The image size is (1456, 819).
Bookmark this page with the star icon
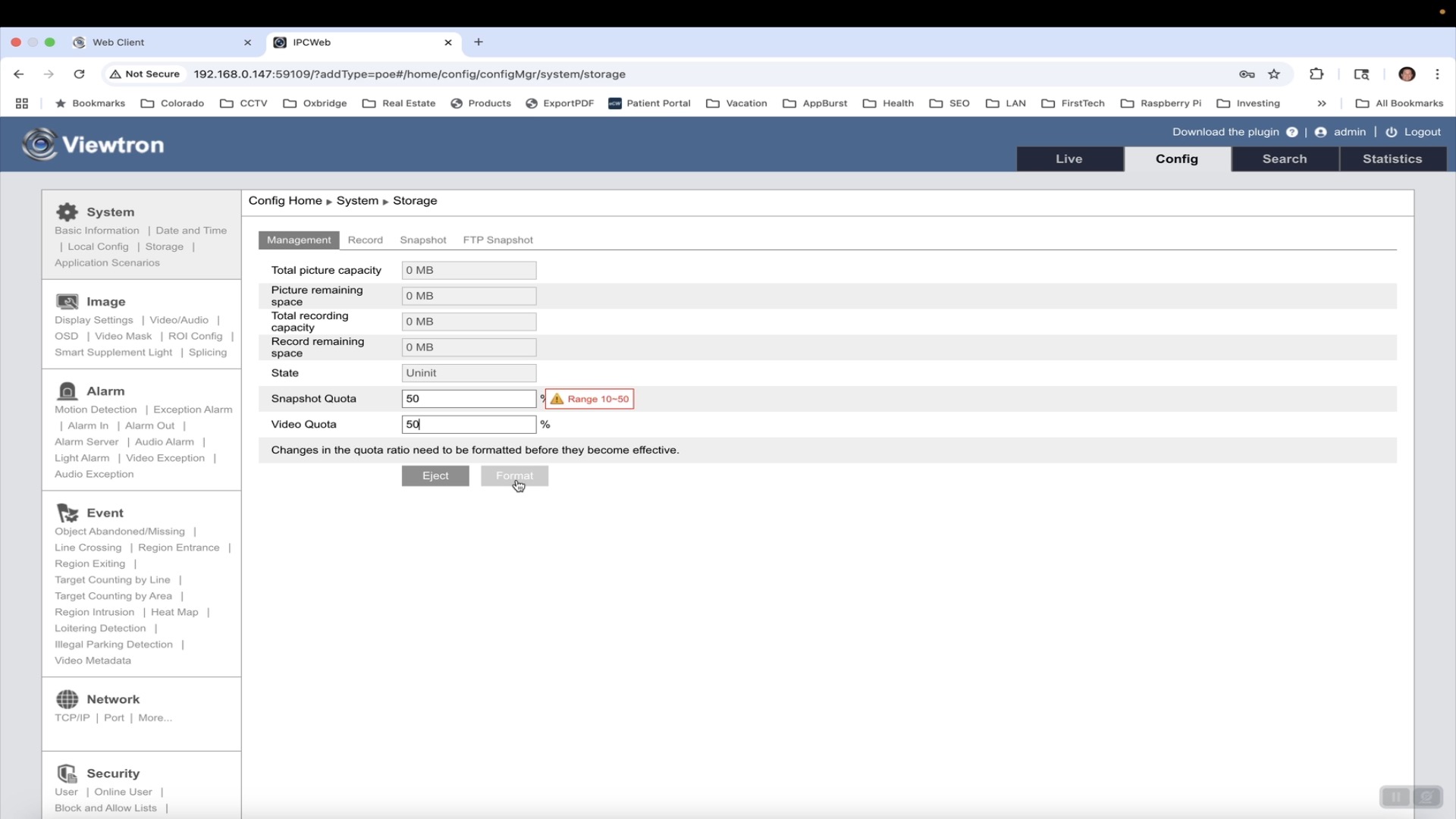(1274, 74)
